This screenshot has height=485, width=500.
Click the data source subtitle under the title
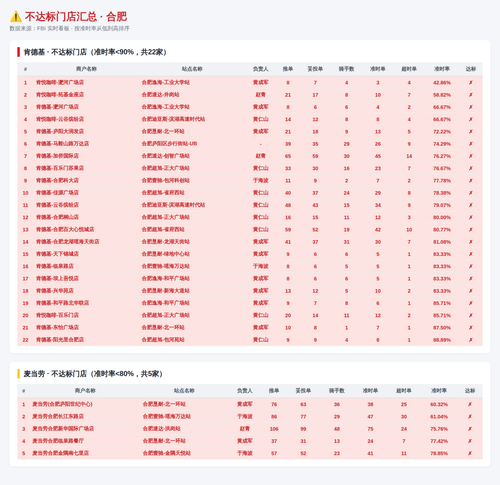(69, 29)
